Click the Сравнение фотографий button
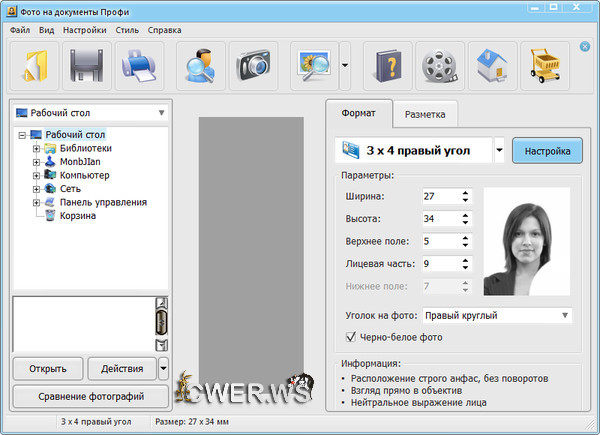This screenshot has height=435, width=600. click(x=90, y=396)
